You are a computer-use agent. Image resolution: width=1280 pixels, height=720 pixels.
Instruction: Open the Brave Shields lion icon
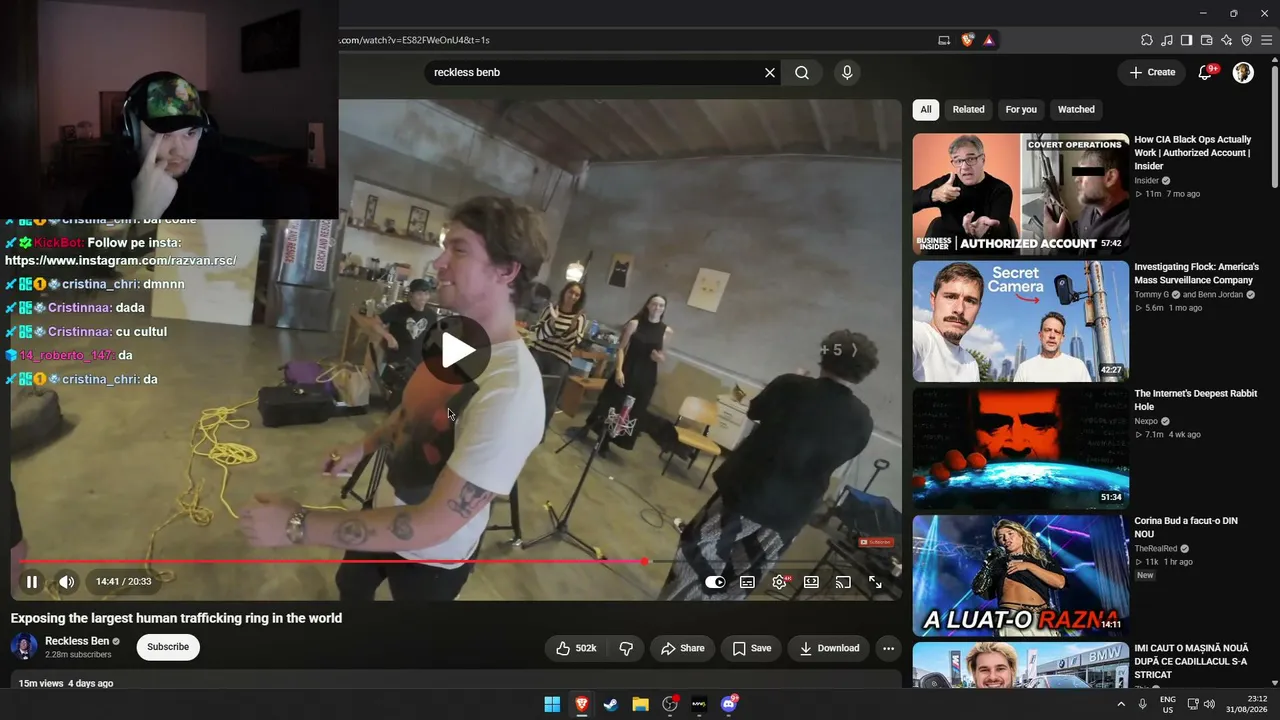coord(967,40)
